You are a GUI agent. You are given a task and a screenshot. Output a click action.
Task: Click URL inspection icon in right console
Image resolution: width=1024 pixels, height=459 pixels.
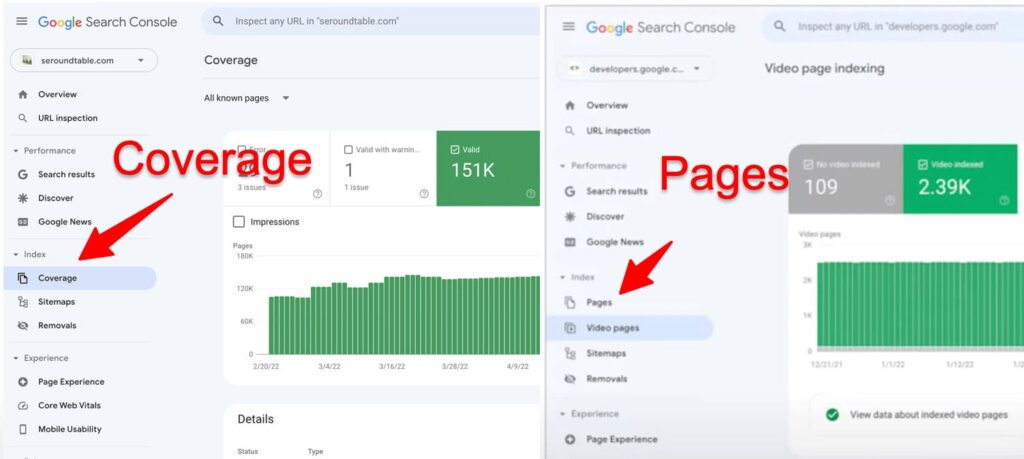[x=569, y=131]
